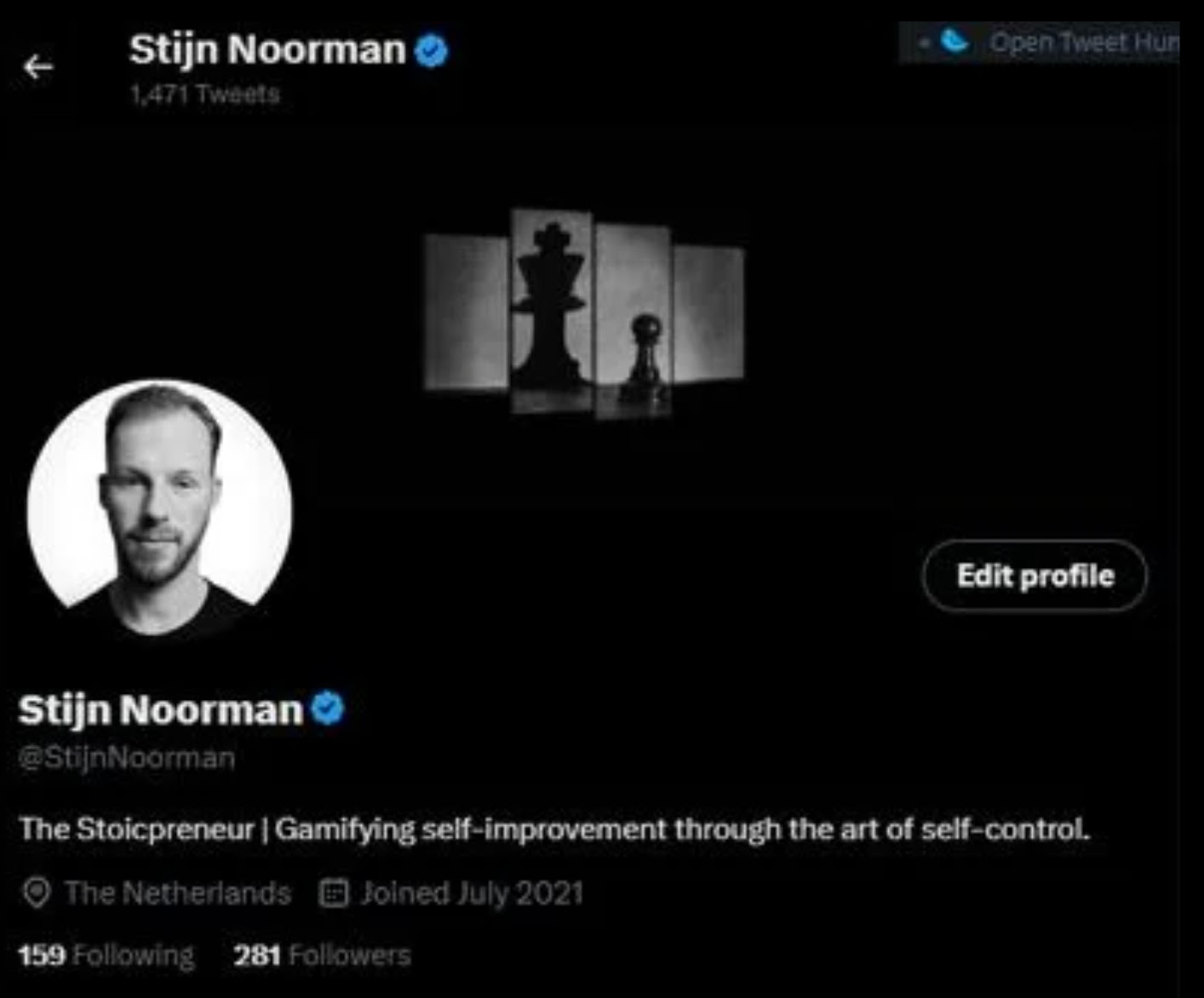Click the Joined July 2021 text
This screenshot has width=1204, height=998.
(x=473, y=893)
